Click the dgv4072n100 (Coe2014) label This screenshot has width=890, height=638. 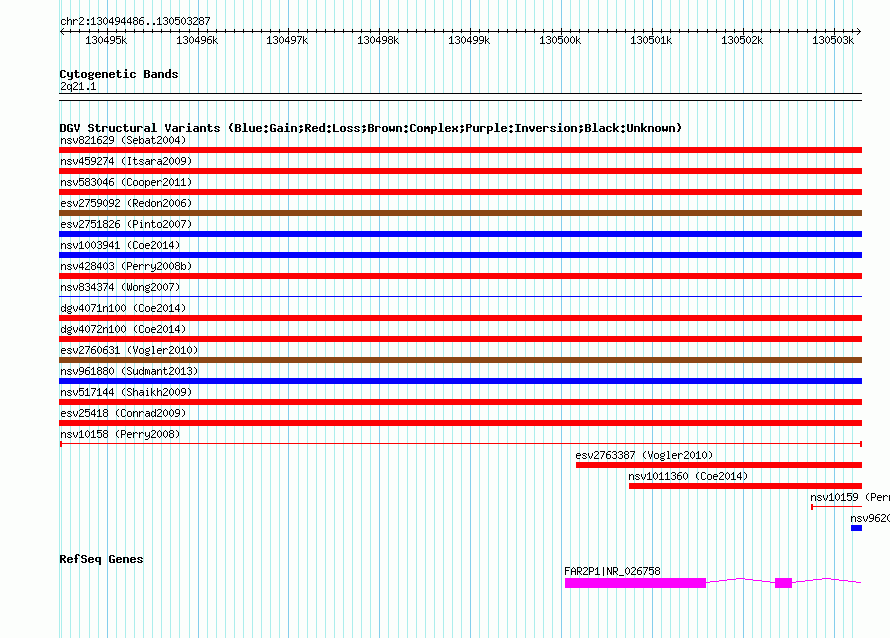[x=123, y=329]
